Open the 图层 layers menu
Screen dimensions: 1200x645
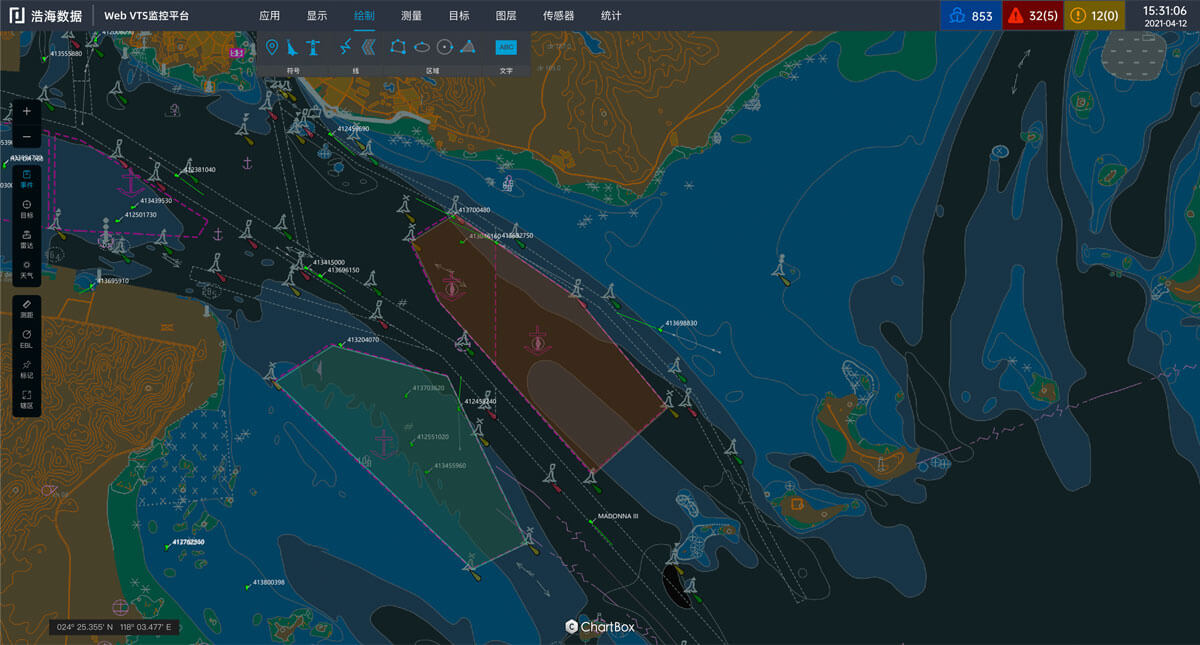[506, 16]
